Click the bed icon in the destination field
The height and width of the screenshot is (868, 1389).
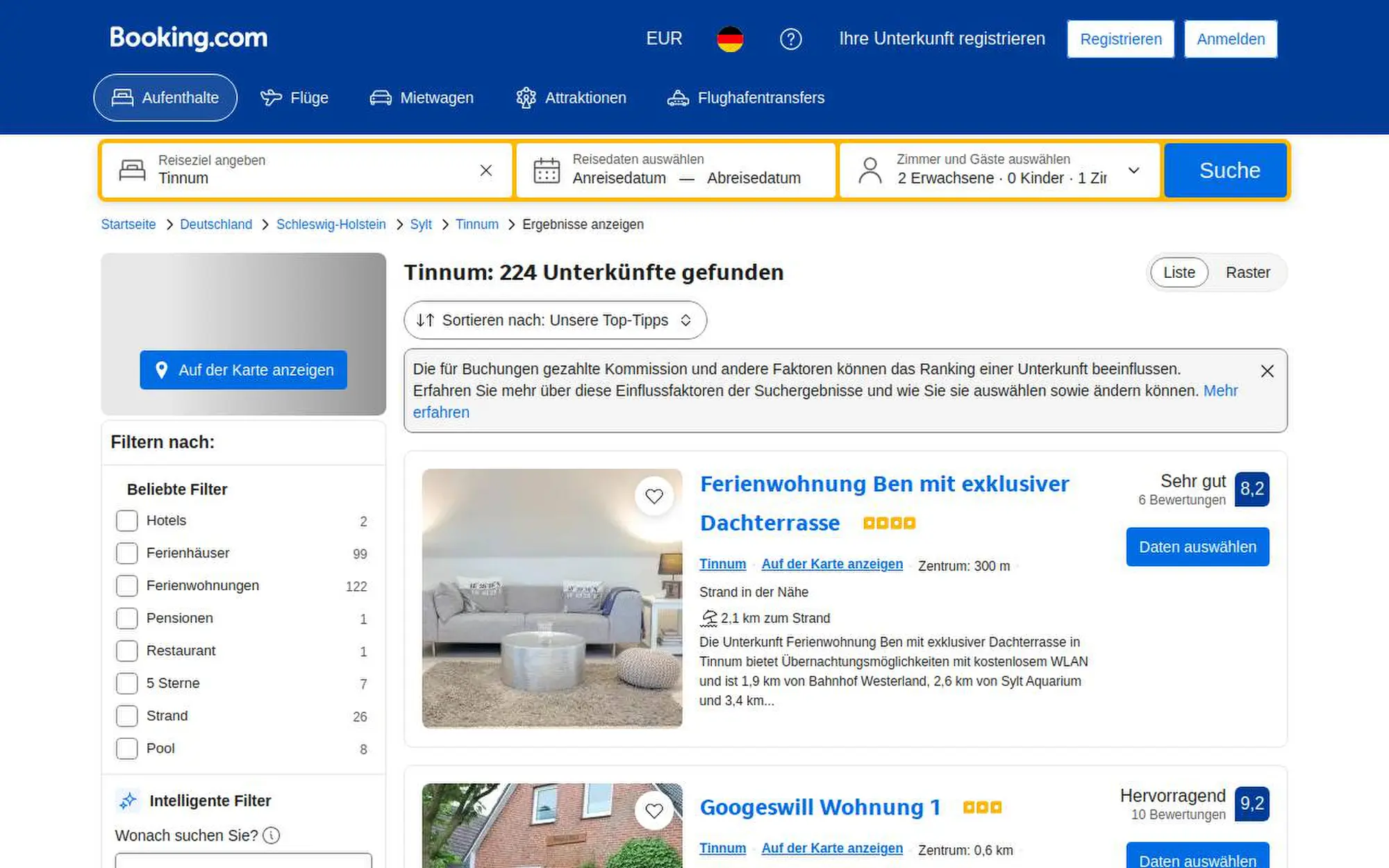(132, 170)
